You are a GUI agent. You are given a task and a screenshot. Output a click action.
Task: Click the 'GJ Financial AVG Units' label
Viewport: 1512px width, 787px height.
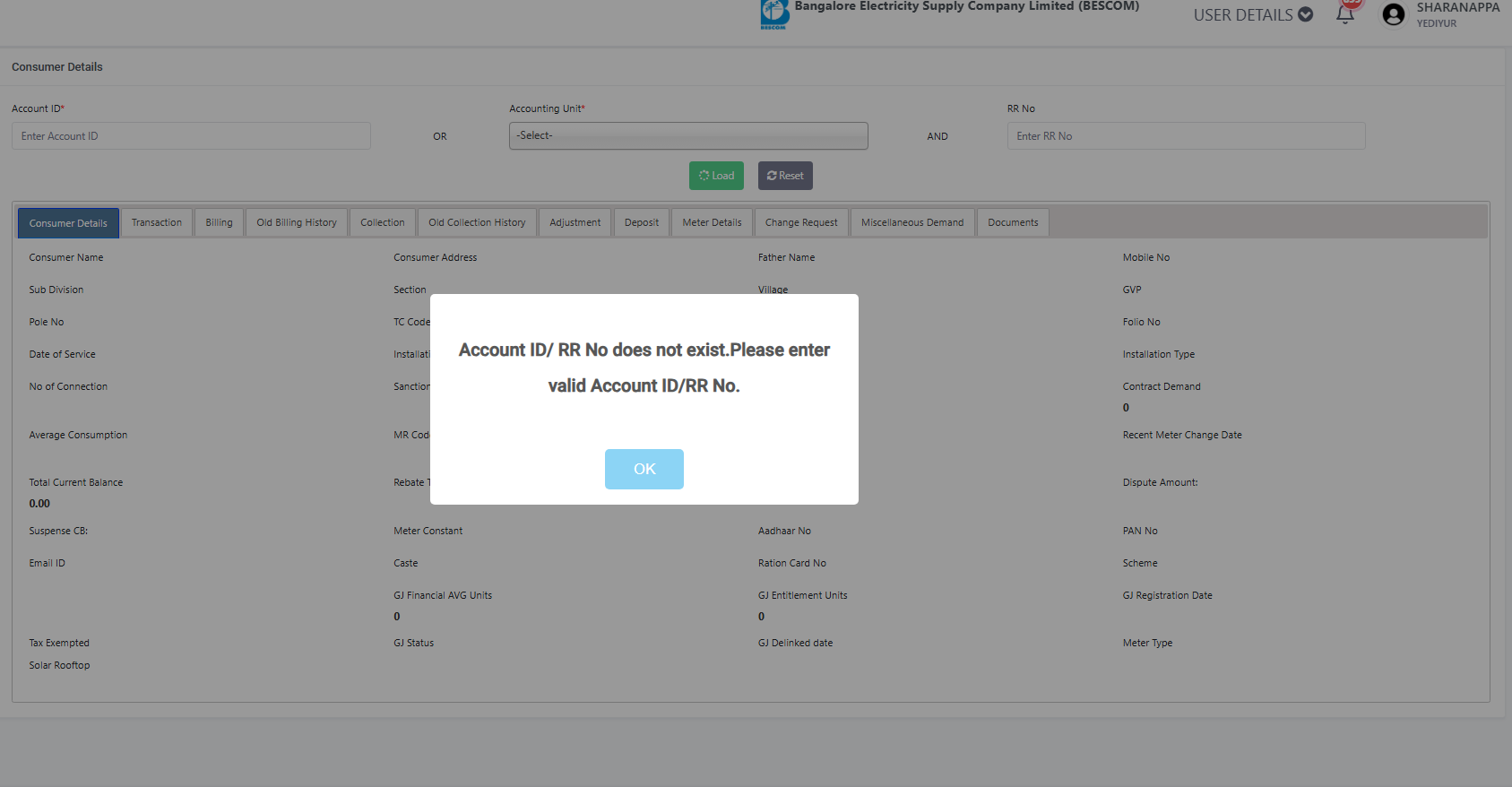coord(443,595)
